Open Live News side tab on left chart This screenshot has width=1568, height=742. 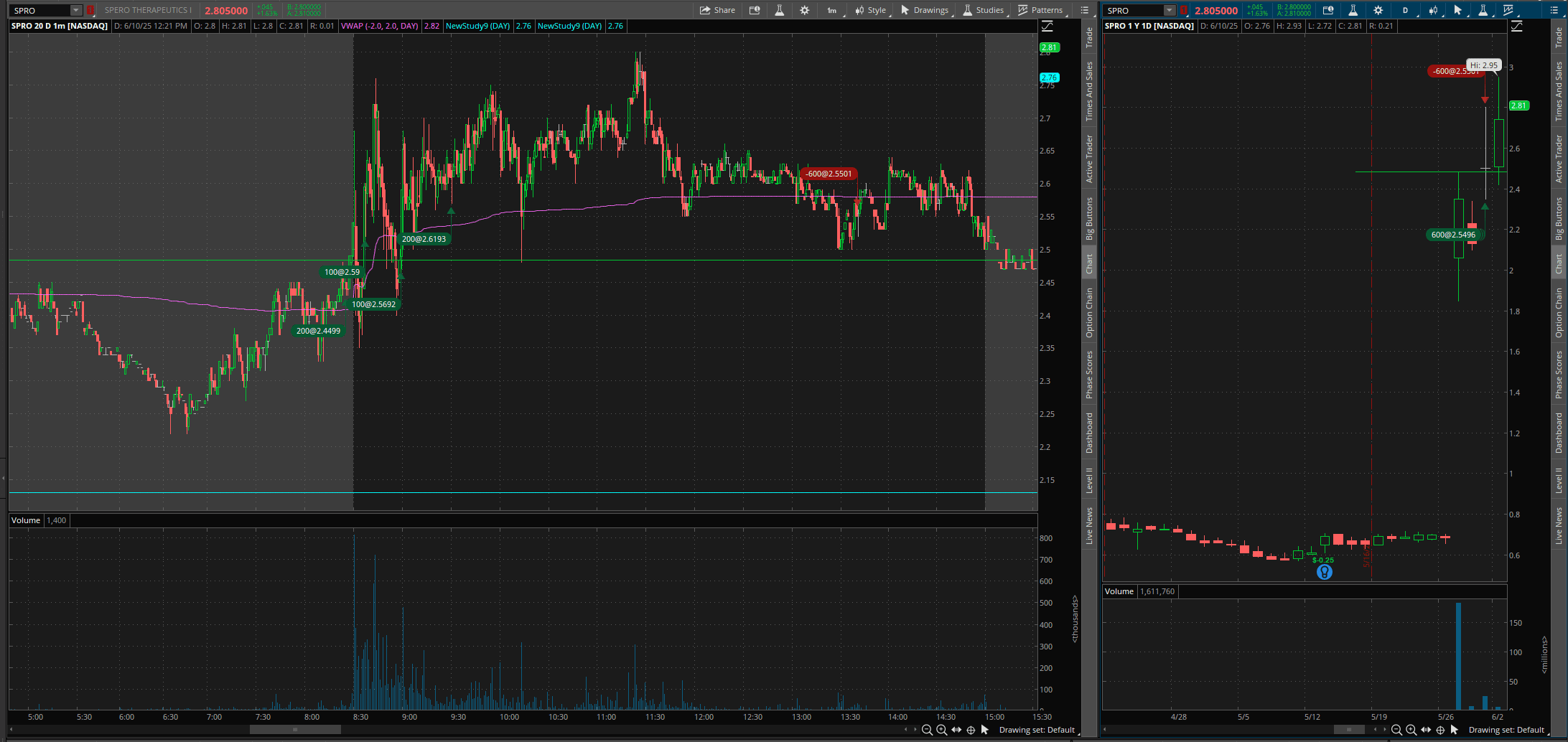pos(1089,526)
